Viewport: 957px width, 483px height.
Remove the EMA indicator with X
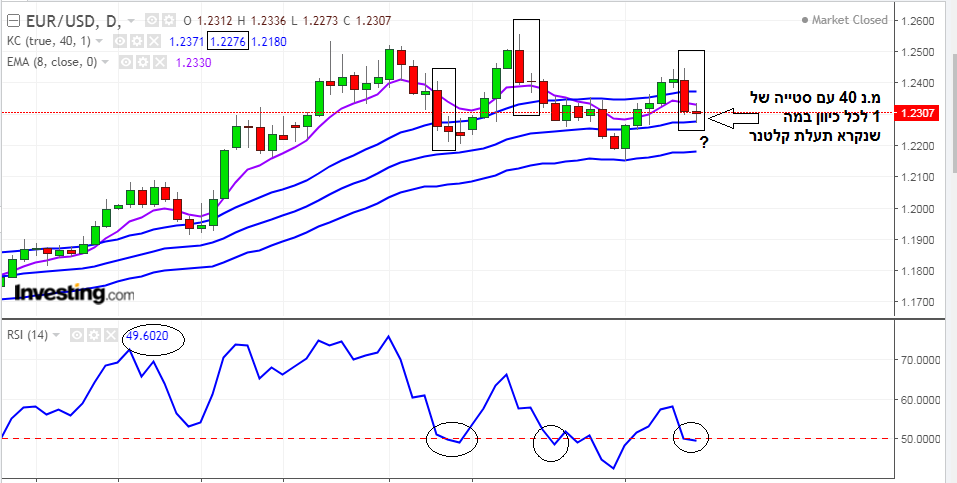pos(159,62)
